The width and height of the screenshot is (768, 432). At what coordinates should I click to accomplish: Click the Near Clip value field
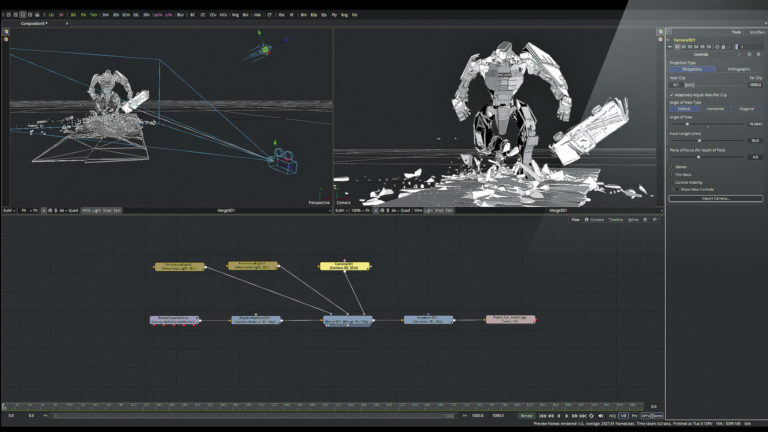[676, 85]
